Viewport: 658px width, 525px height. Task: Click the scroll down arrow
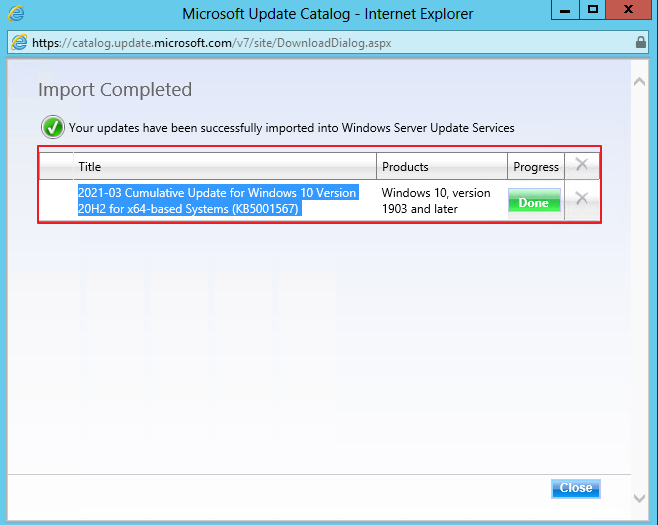coord(639,498)
